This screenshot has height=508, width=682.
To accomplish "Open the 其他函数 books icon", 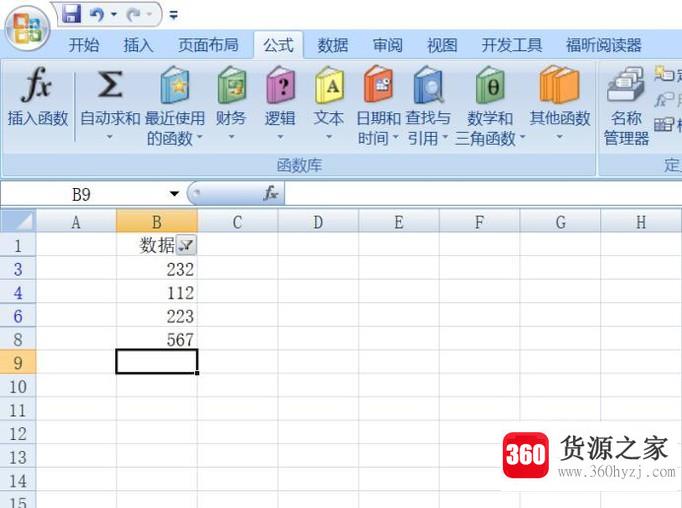I will 559,84.
